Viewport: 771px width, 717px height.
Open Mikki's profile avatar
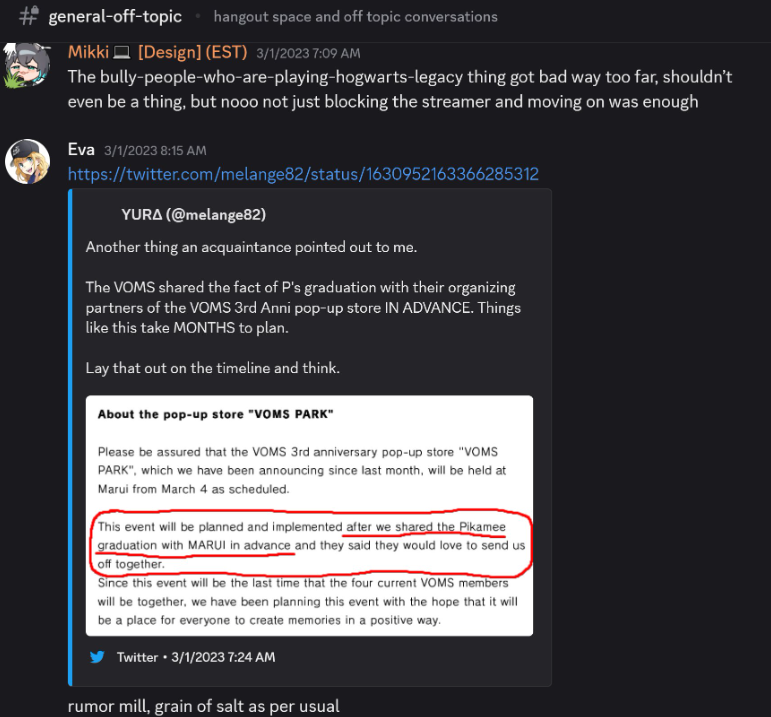pyautogui.click(x=27, y=65)
